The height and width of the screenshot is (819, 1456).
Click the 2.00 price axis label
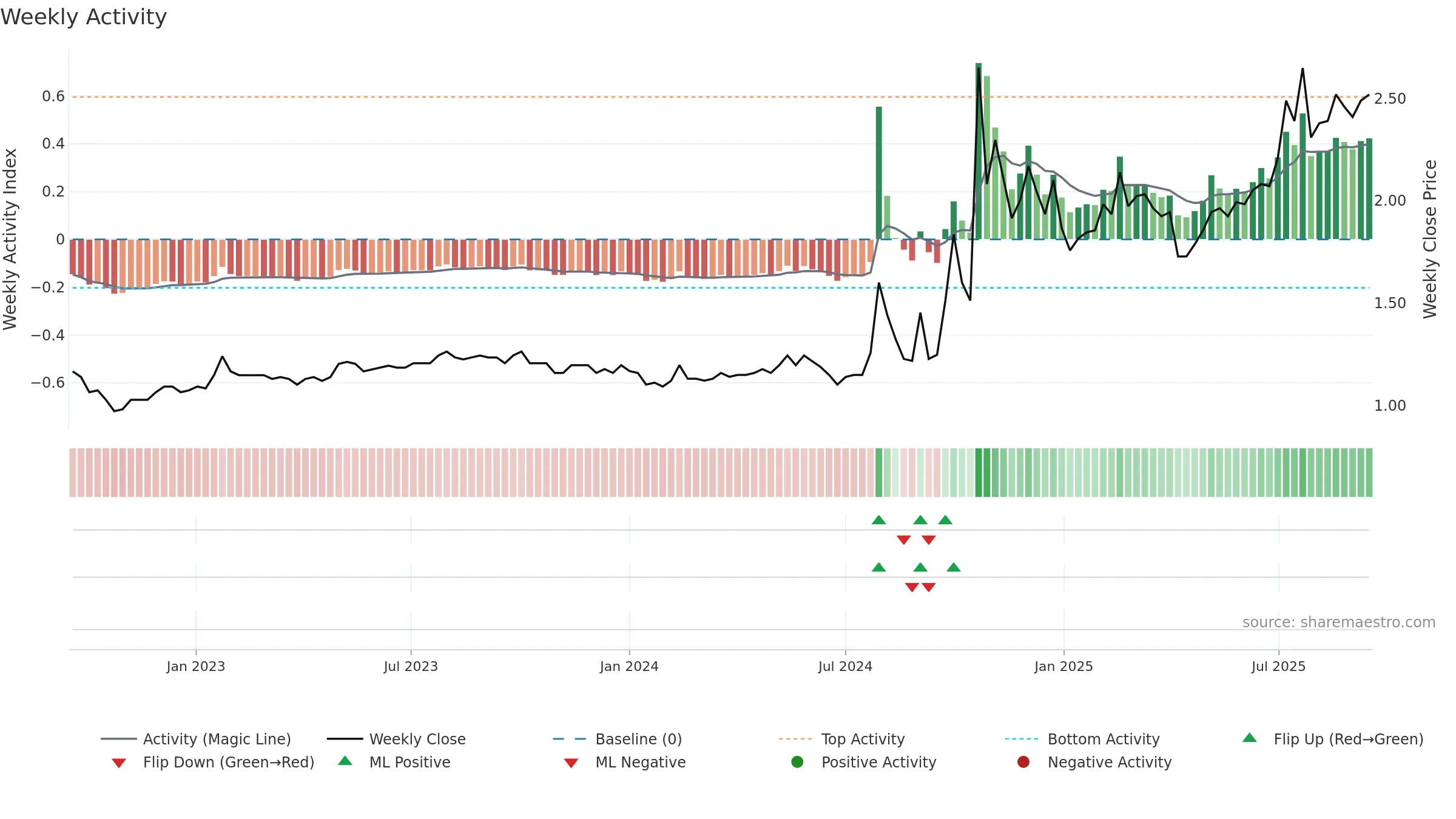click(1390, 200)
